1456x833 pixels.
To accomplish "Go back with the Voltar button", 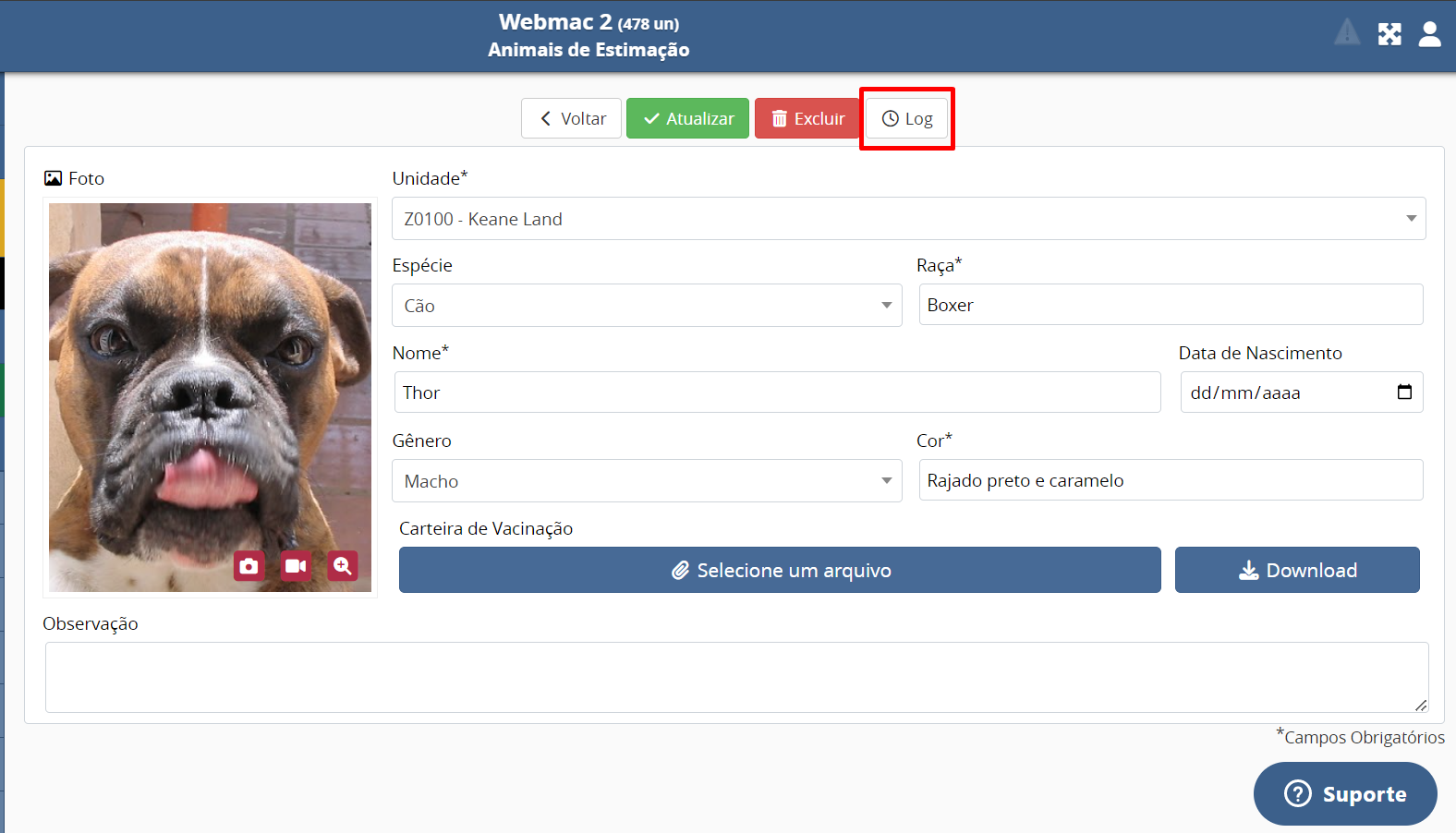I will tap(571, 118).
